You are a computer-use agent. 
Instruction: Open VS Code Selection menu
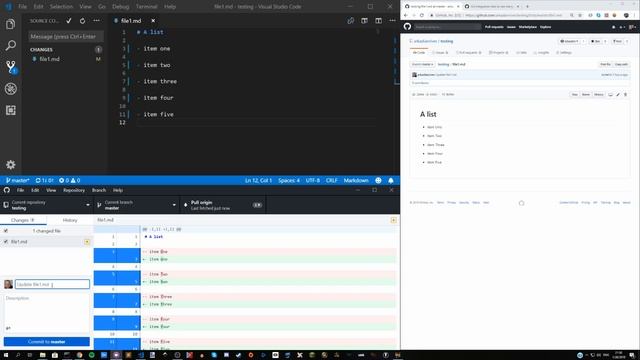pos(61,7)
